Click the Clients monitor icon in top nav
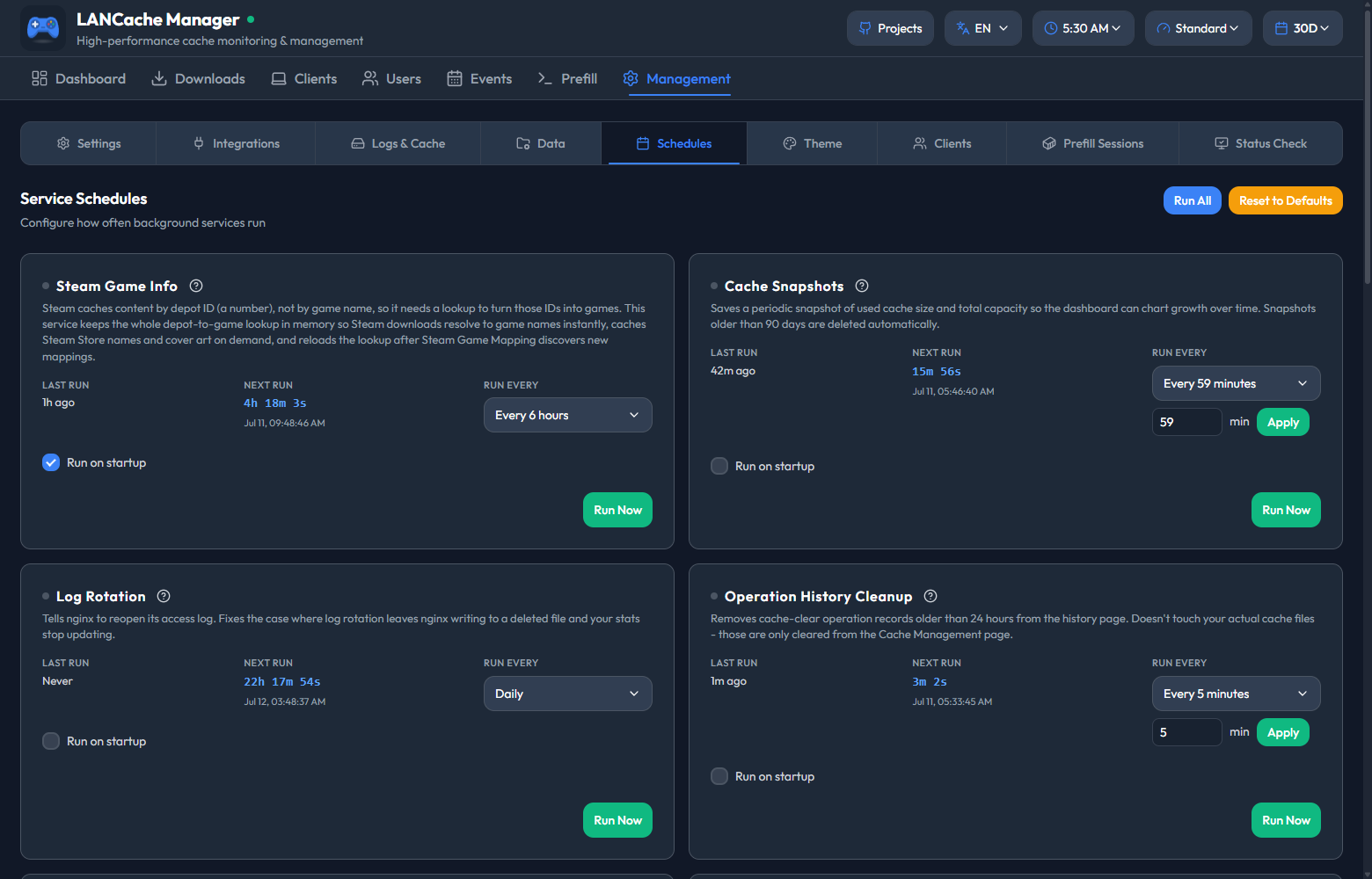Screen dimensions: 1372x879 tap(279, 78)
